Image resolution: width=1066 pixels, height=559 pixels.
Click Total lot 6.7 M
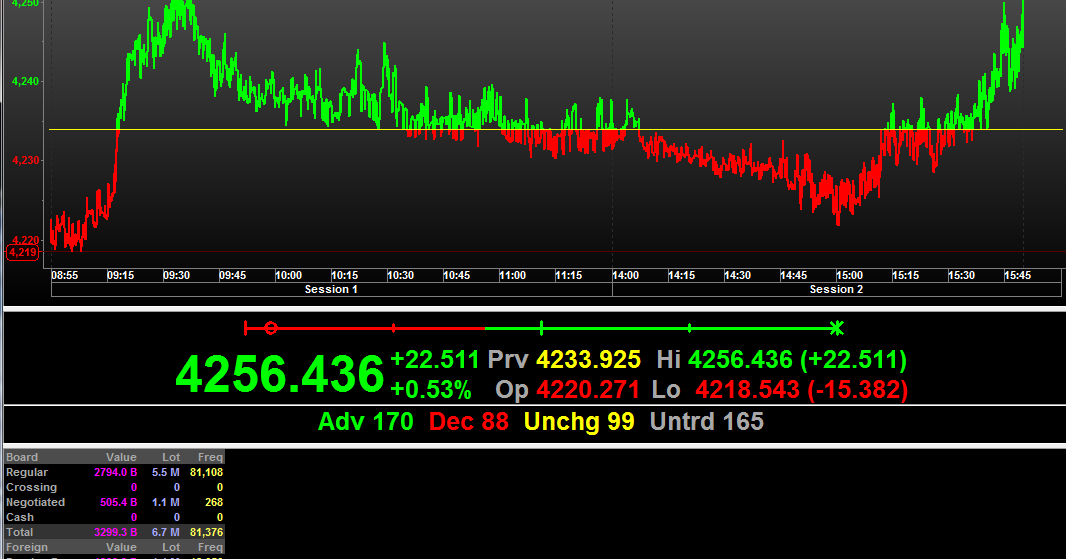(x=166, y=532)
